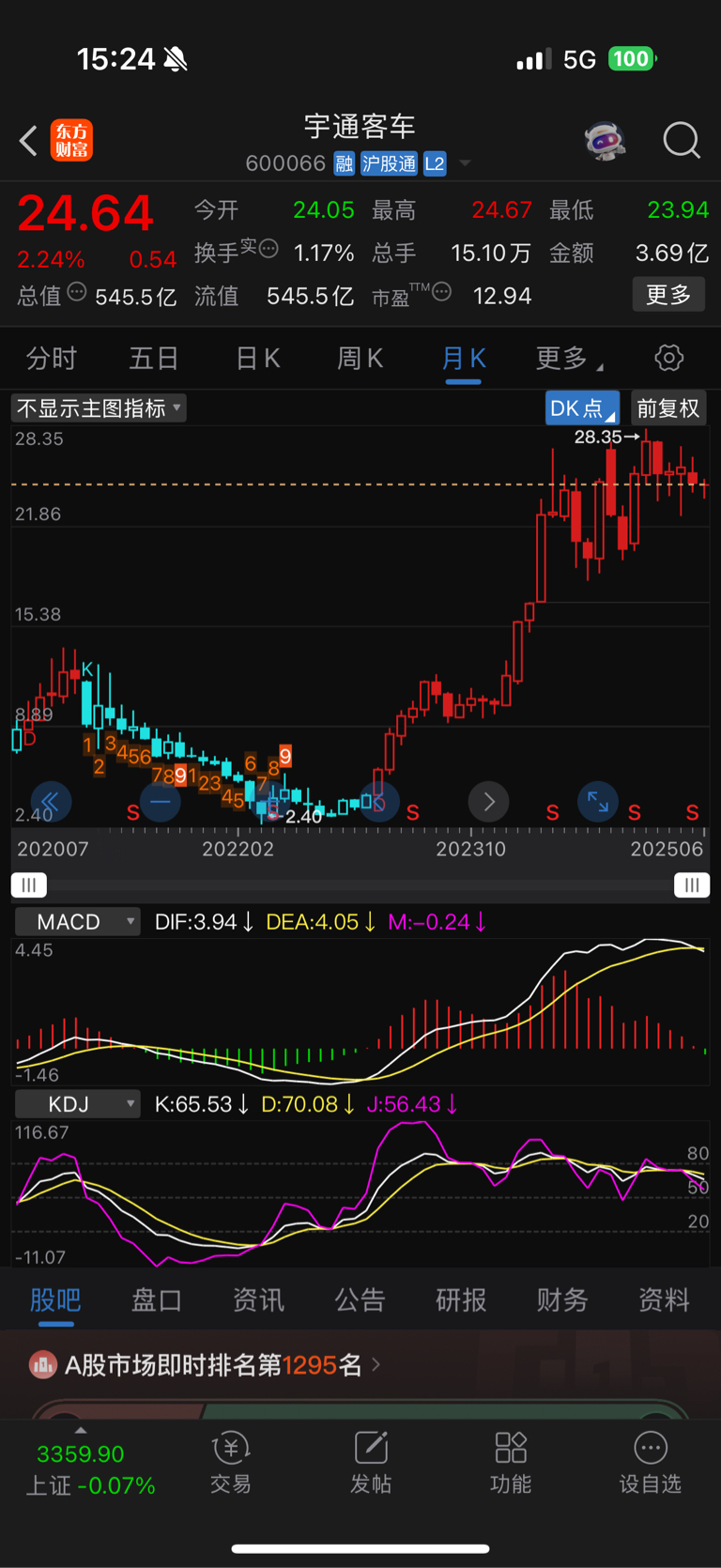
Task: Tap the chart scroll-left double arrow button
Action: (51, 802)
